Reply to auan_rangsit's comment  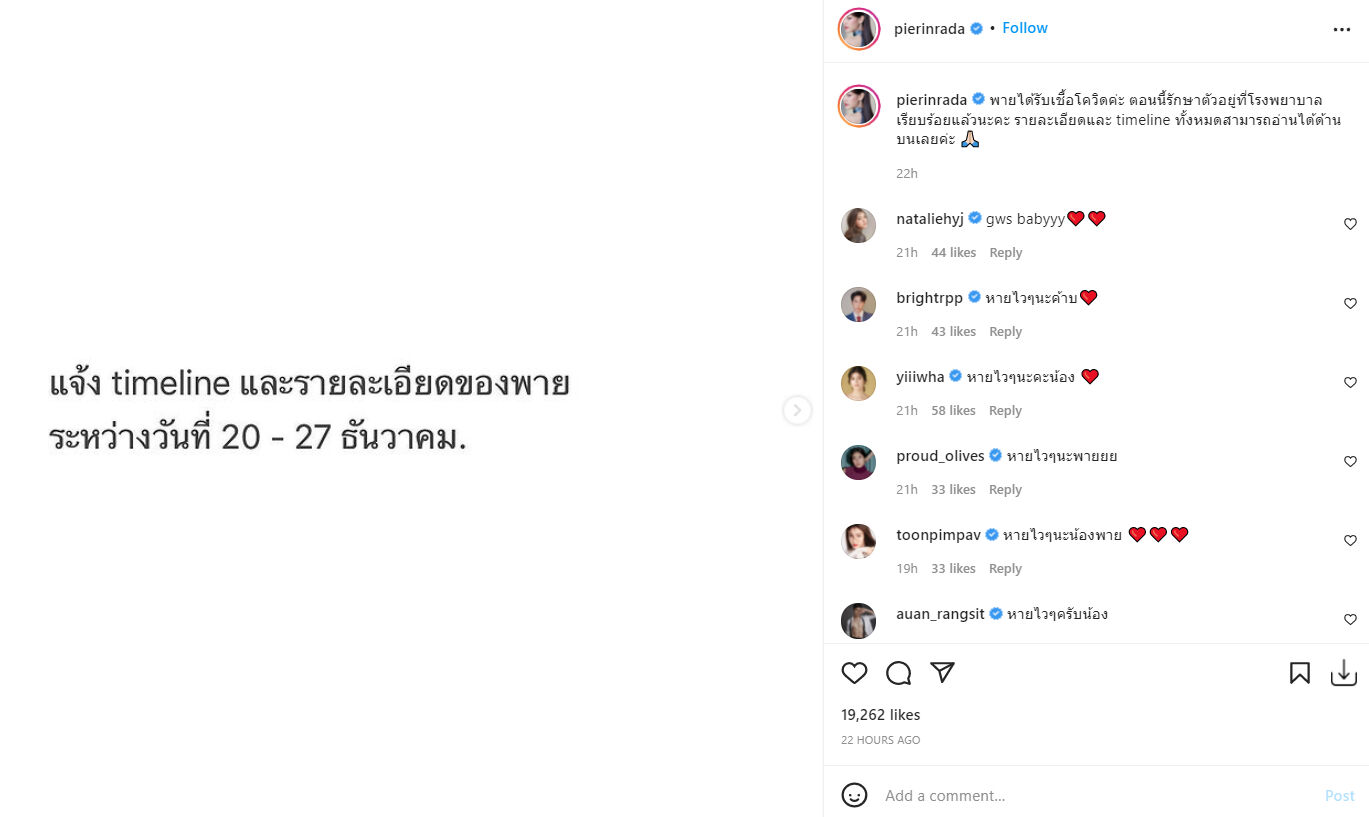[x=1005, y=647]
